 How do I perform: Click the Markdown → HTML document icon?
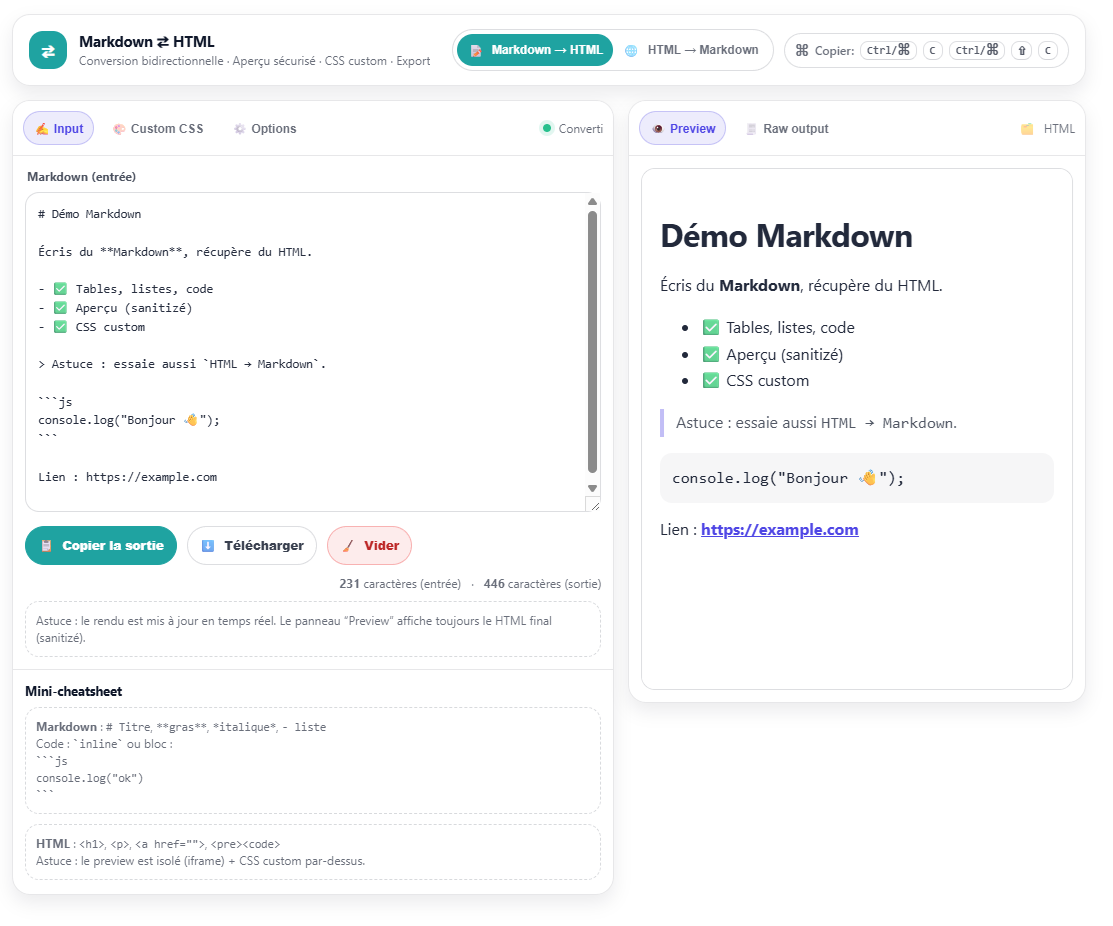[x=476, y=50]
